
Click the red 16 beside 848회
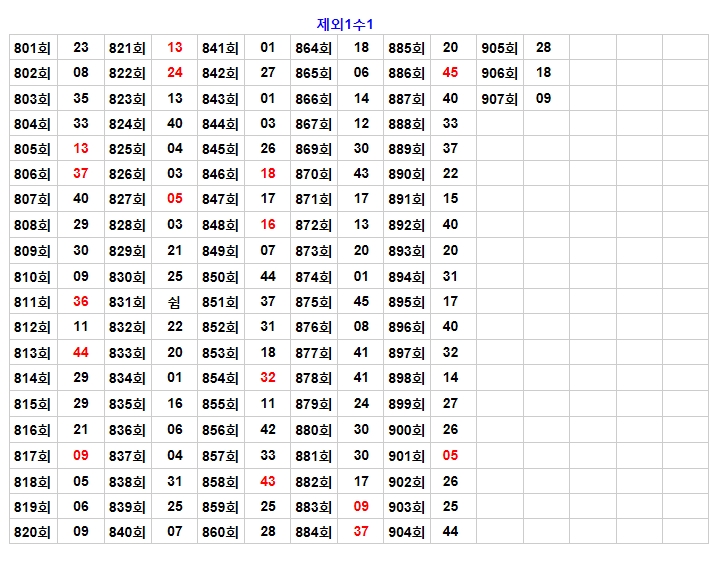(x=268, y=225)
